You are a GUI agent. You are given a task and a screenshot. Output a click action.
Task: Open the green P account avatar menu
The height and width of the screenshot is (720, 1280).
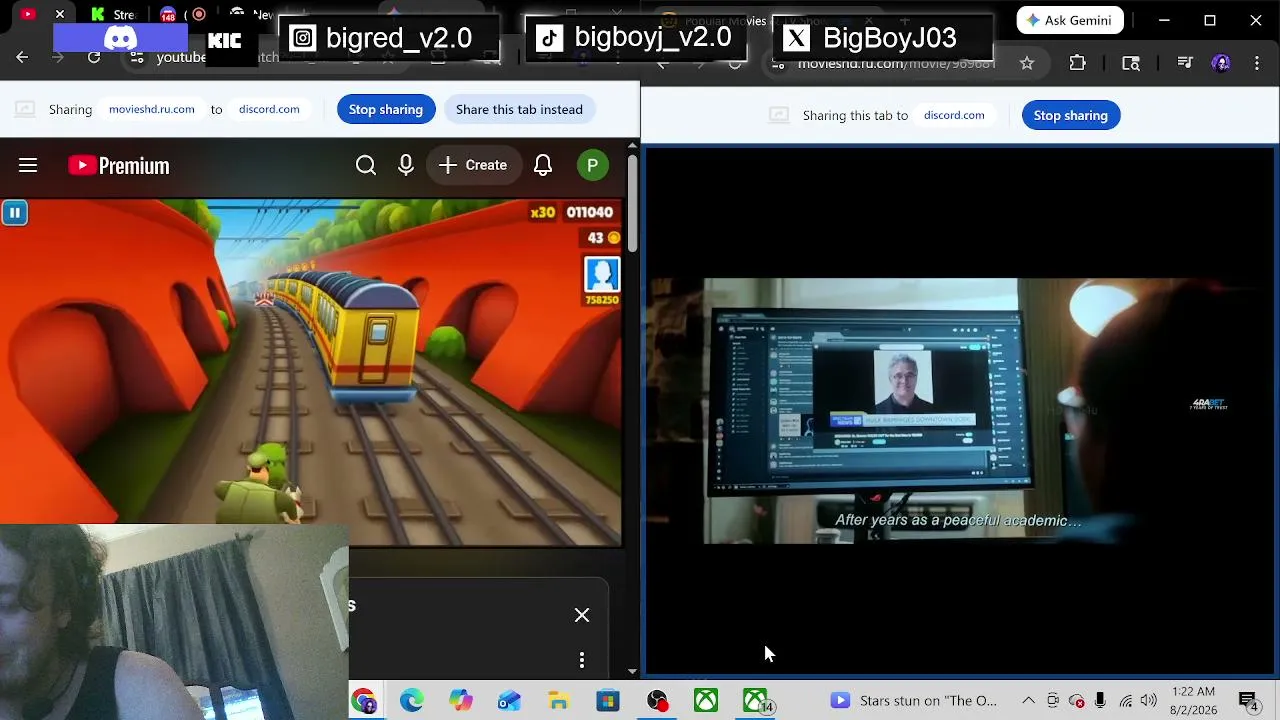[x=593, y=165]
